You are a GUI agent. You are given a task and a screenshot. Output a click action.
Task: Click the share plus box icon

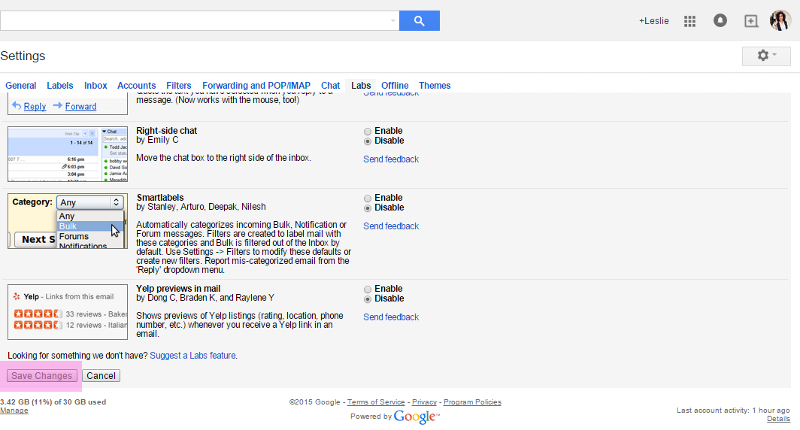(x=751, y=21)
